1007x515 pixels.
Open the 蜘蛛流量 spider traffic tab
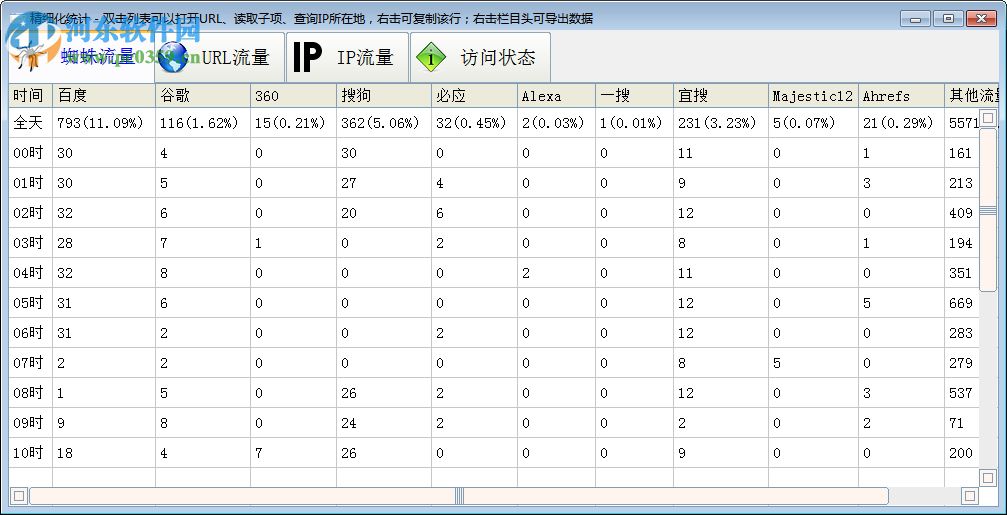[x=82, y=58]
